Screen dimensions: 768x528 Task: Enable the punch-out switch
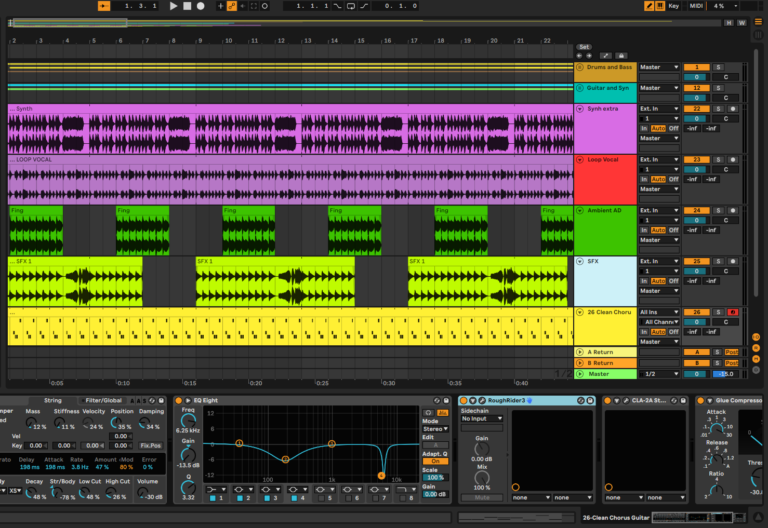[x=364, y=6]
